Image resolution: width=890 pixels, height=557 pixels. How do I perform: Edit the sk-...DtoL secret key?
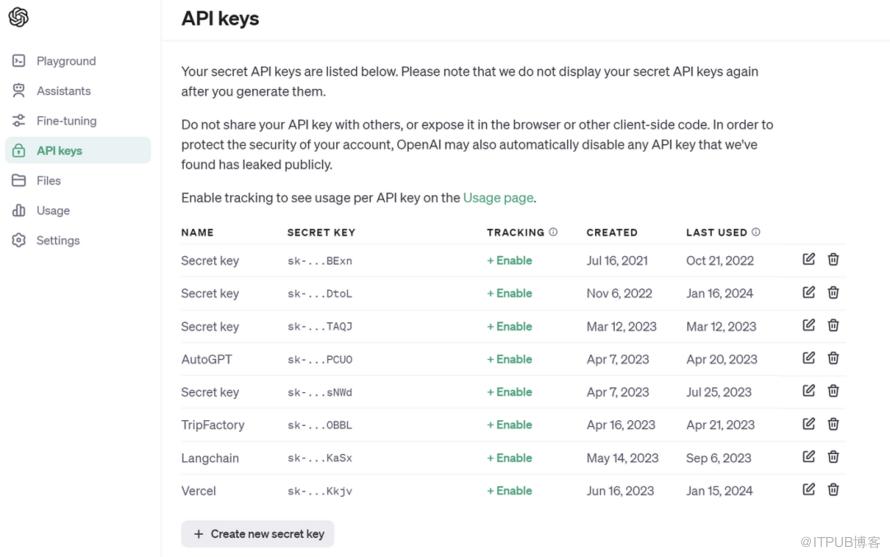[x=809, y=292]
